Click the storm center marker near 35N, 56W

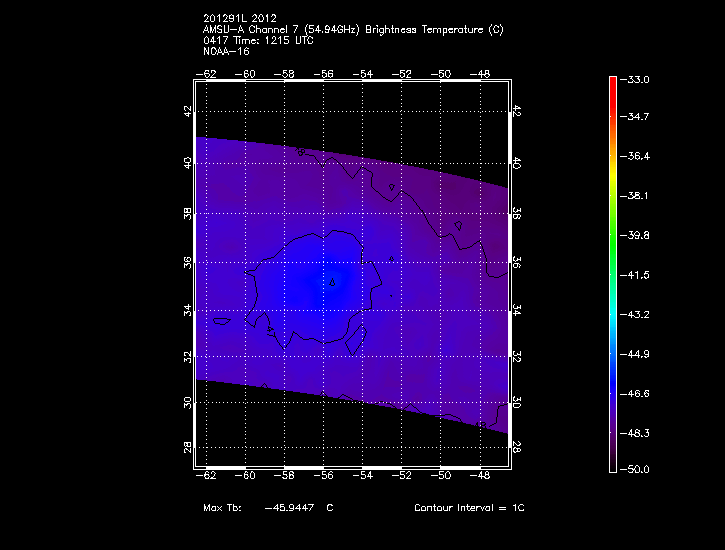(333, 282)
